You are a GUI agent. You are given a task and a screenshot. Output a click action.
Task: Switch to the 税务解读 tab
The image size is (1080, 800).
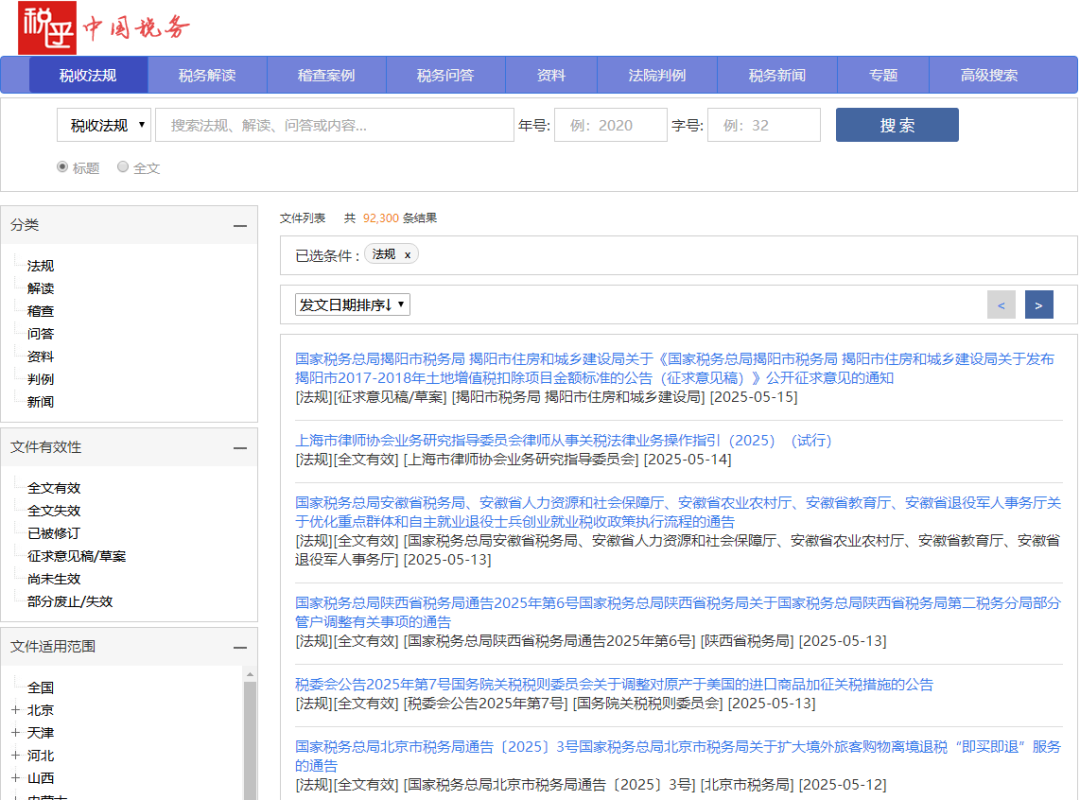click(207, 75)
